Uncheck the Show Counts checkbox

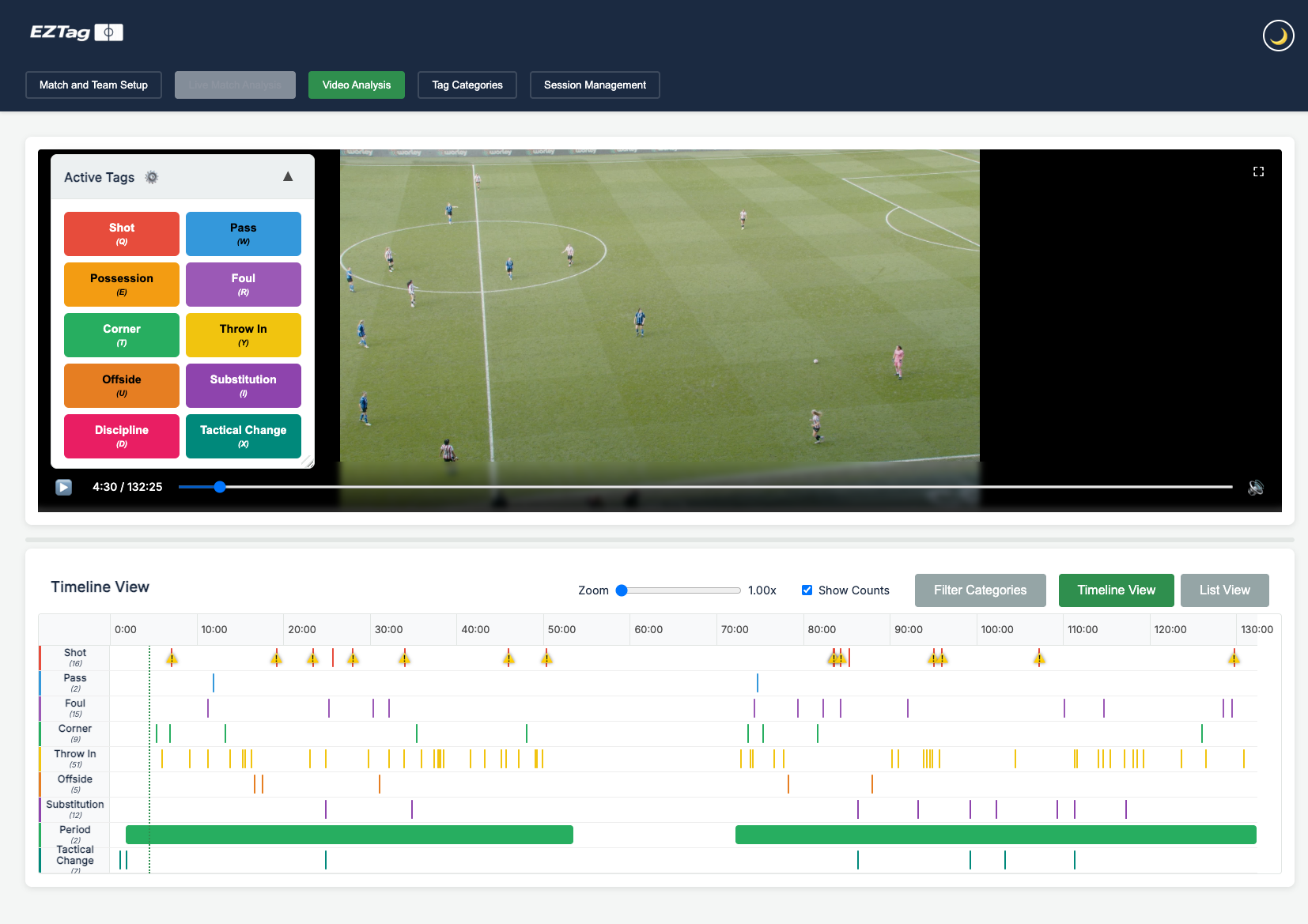pos(807,590)
